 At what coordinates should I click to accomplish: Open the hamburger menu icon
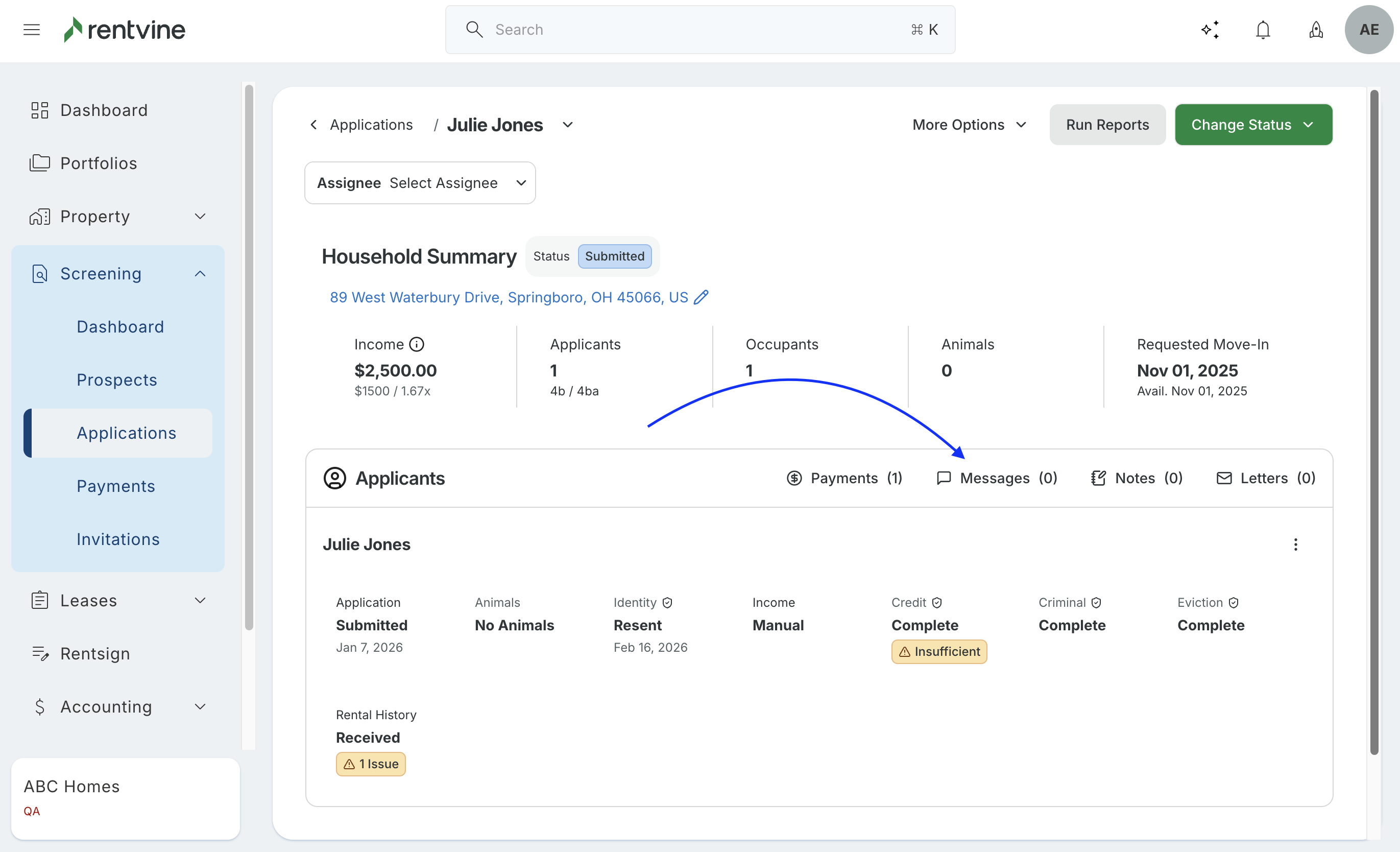[31, 30]
